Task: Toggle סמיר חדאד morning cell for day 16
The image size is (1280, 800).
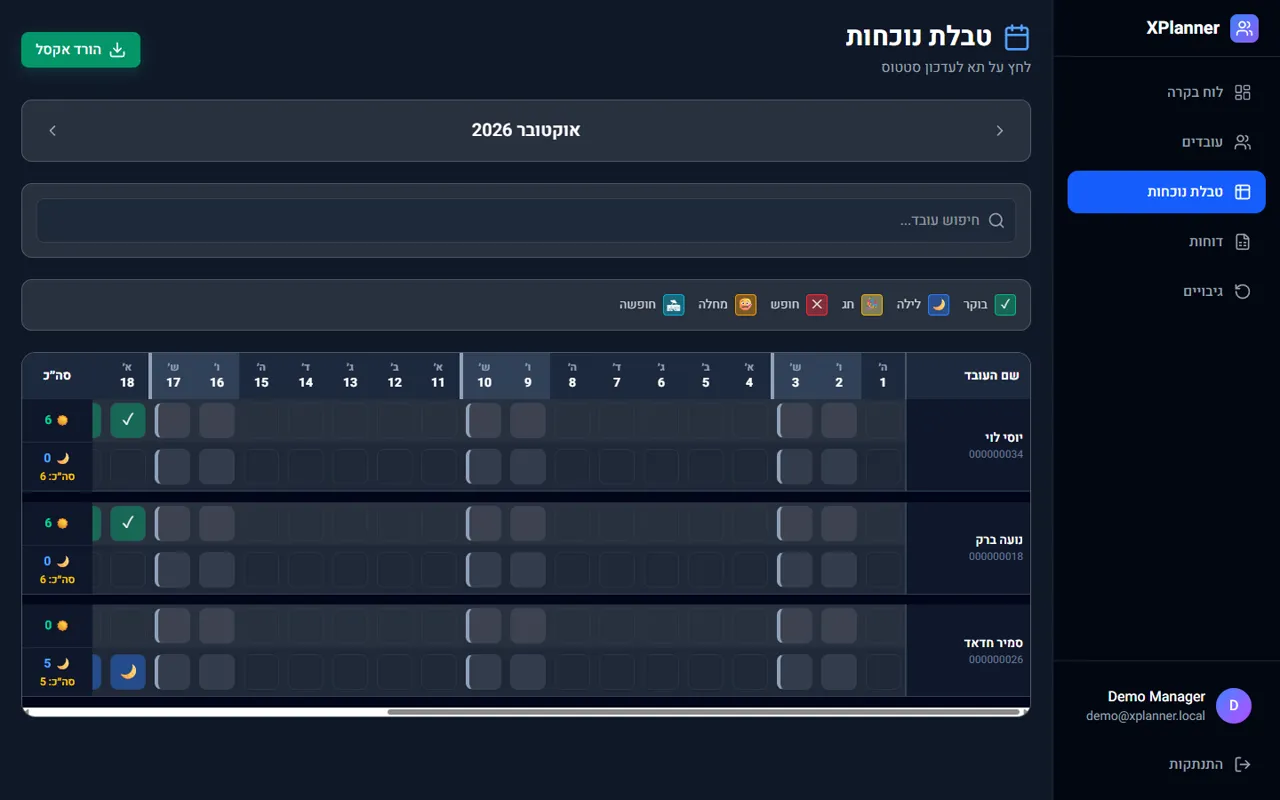Action: coord(217,626)
